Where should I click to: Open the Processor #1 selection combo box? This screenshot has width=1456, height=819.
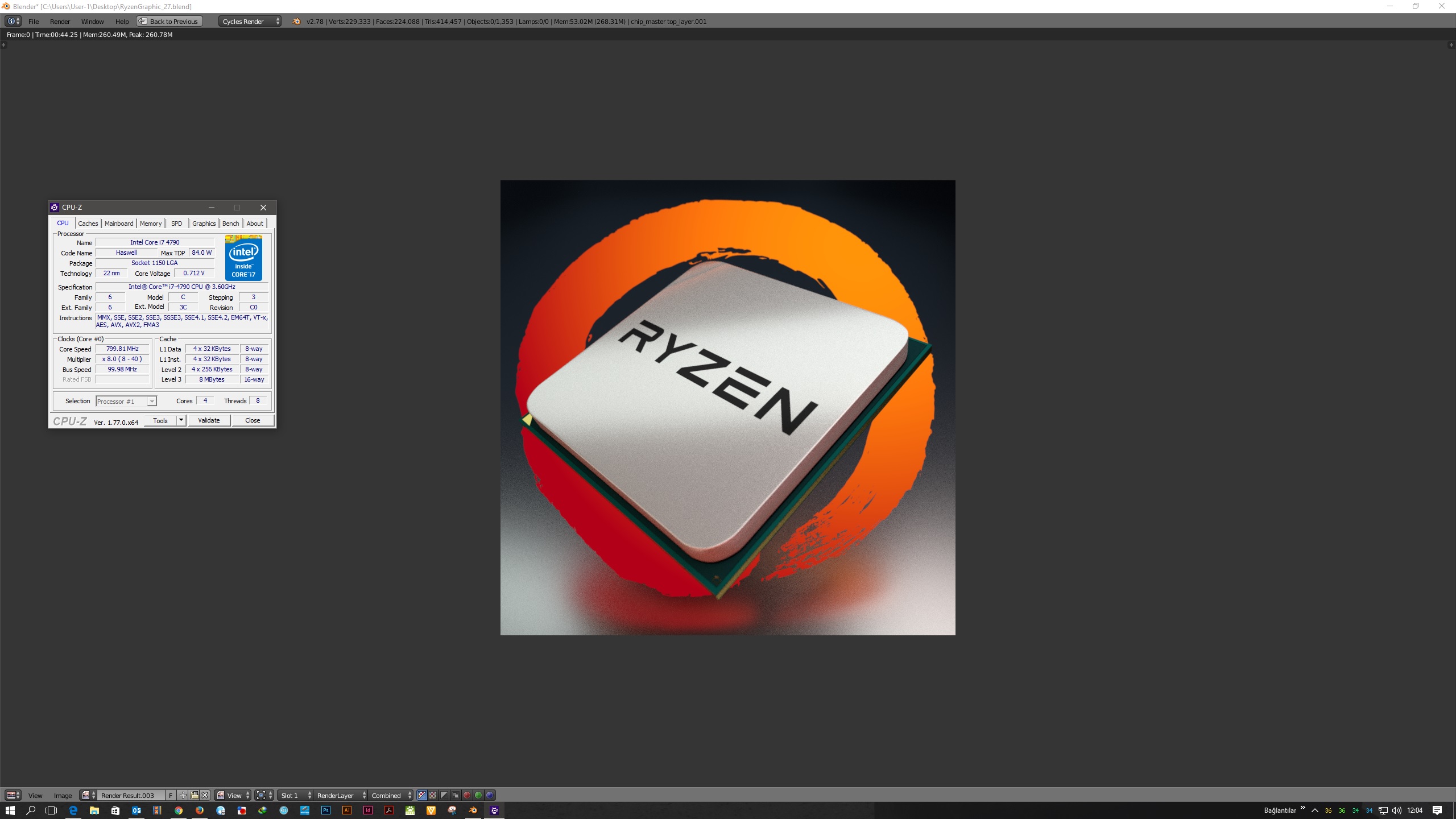click(x=126, y=402)
